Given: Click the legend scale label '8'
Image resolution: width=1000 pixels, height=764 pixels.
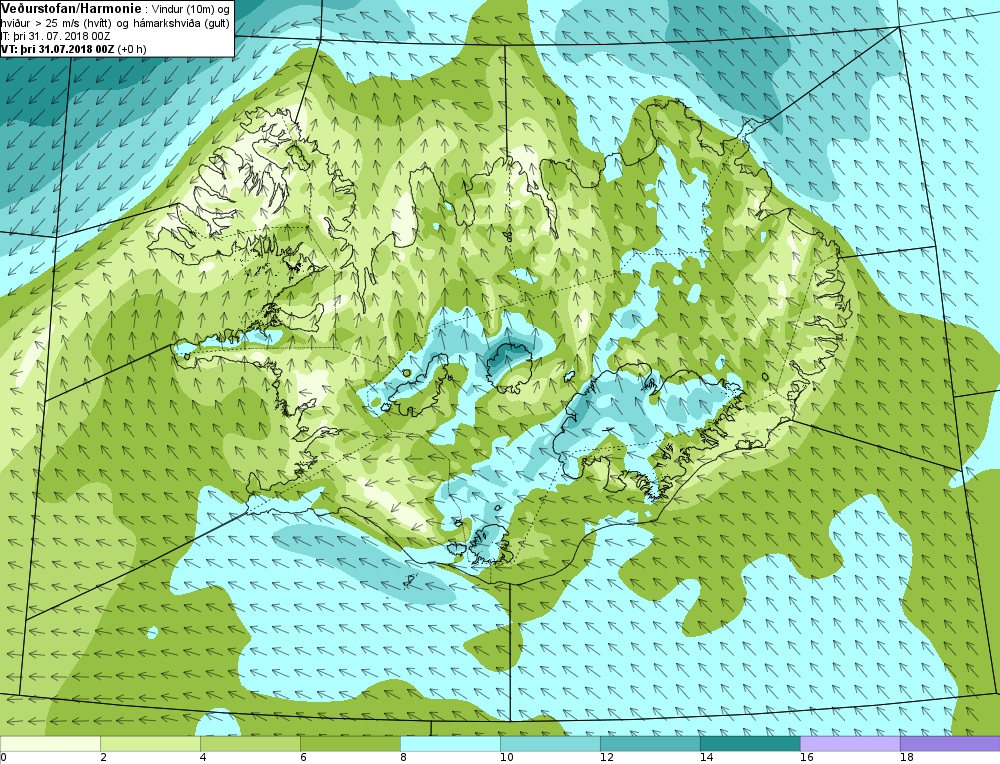Looking at the screenshot, I should pyautogui.click(x=403, y=758).
